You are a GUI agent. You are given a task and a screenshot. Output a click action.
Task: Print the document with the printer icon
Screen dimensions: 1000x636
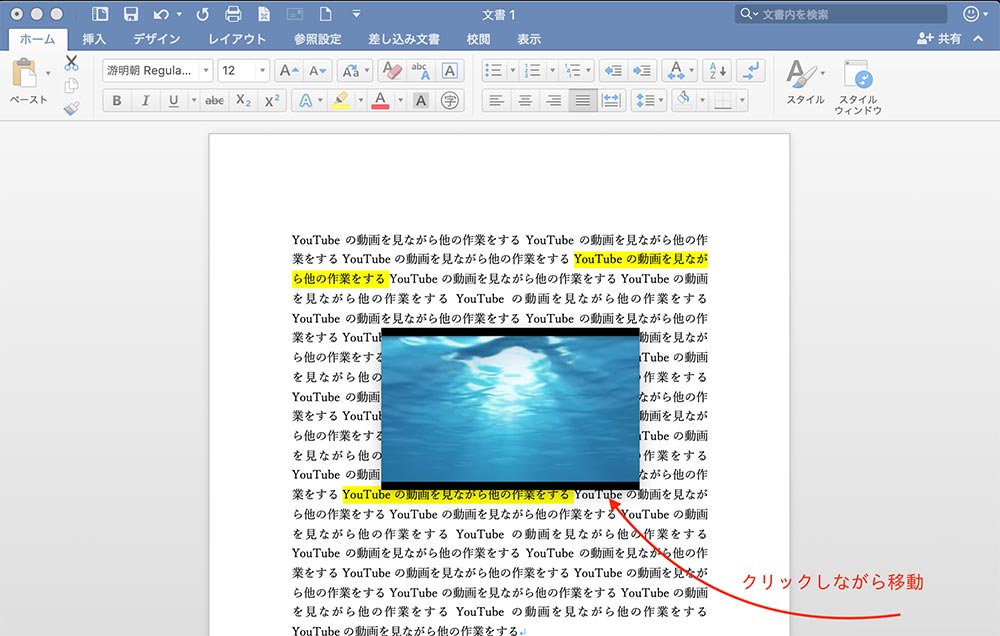233,14
